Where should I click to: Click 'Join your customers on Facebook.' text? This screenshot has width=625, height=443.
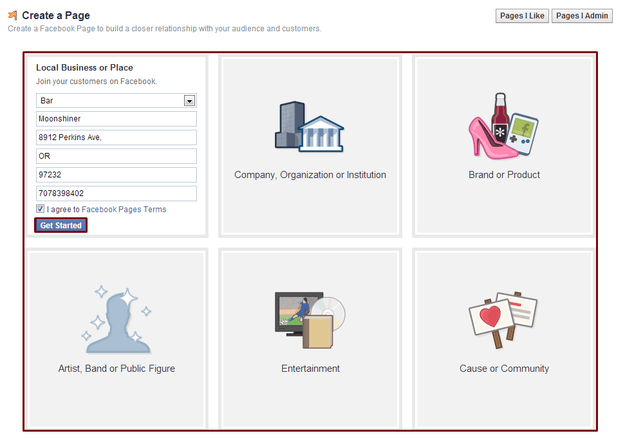coord(96,81)
